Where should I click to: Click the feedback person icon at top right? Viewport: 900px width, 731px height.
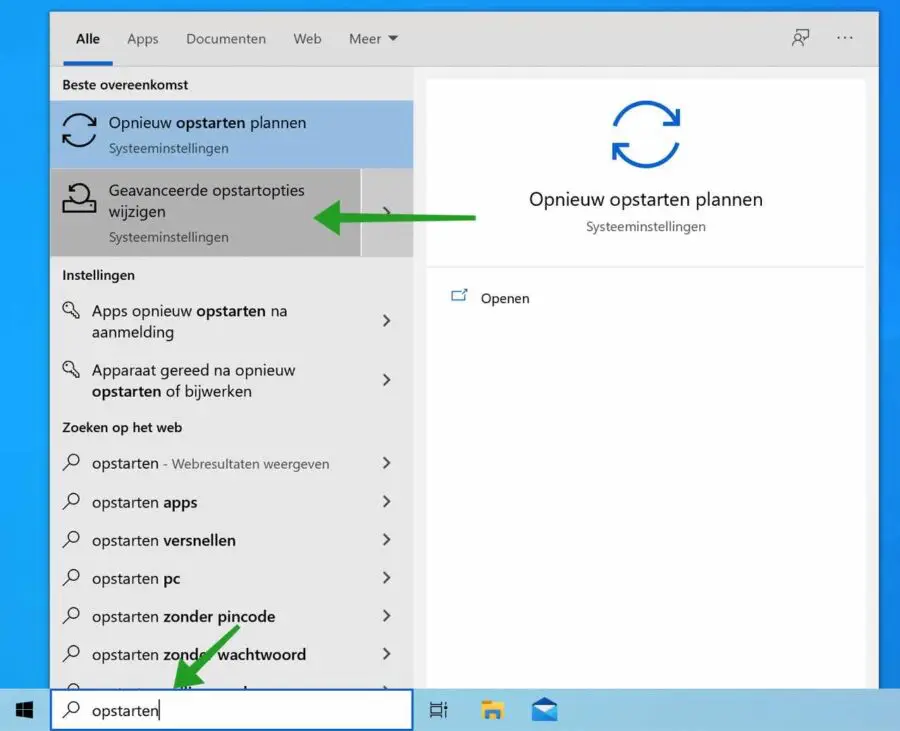[x=800, y=38]
